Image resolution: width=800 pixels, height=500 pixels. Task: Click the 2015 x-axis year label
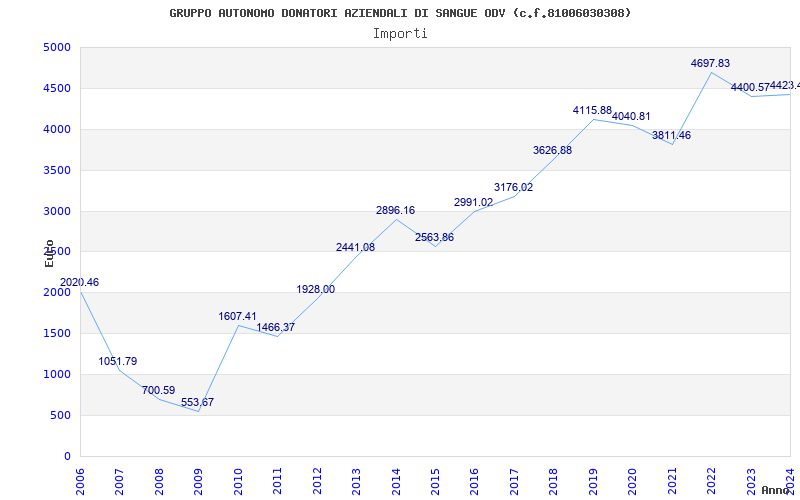pos(435,481)
